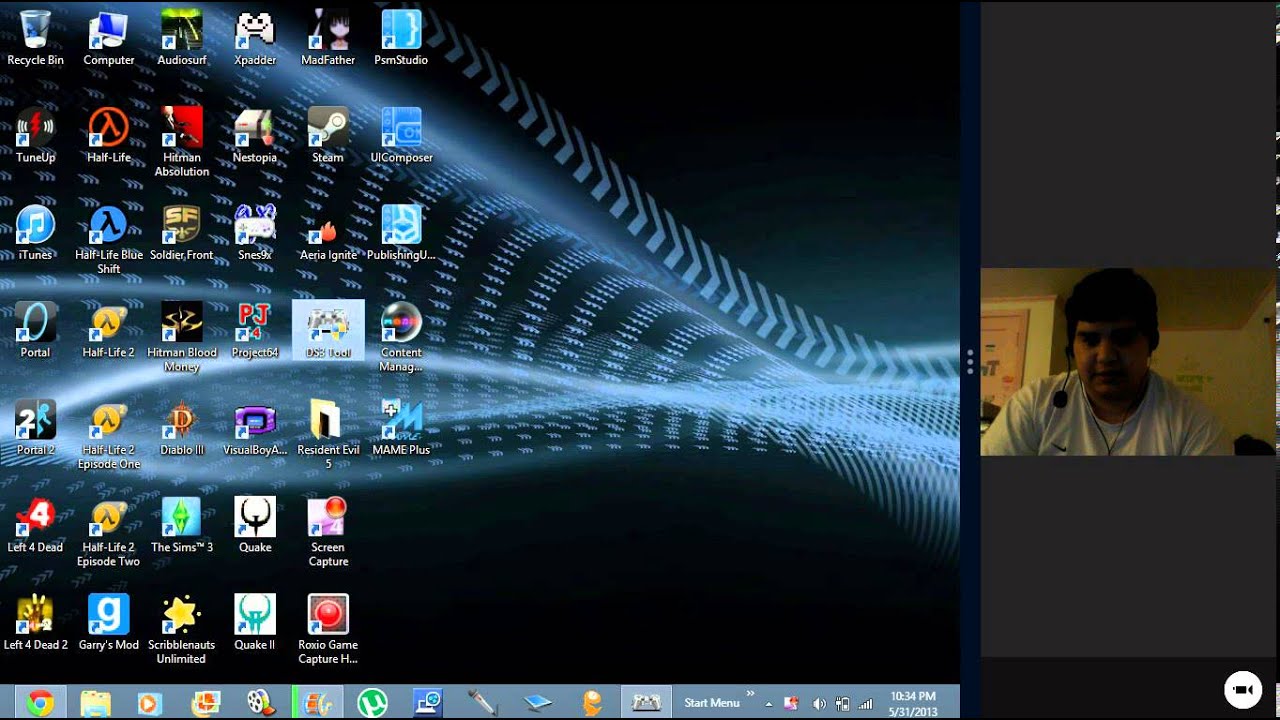Open File Explorer from the taskbar
Screen dimensions: 1280x720
point(95,703)
